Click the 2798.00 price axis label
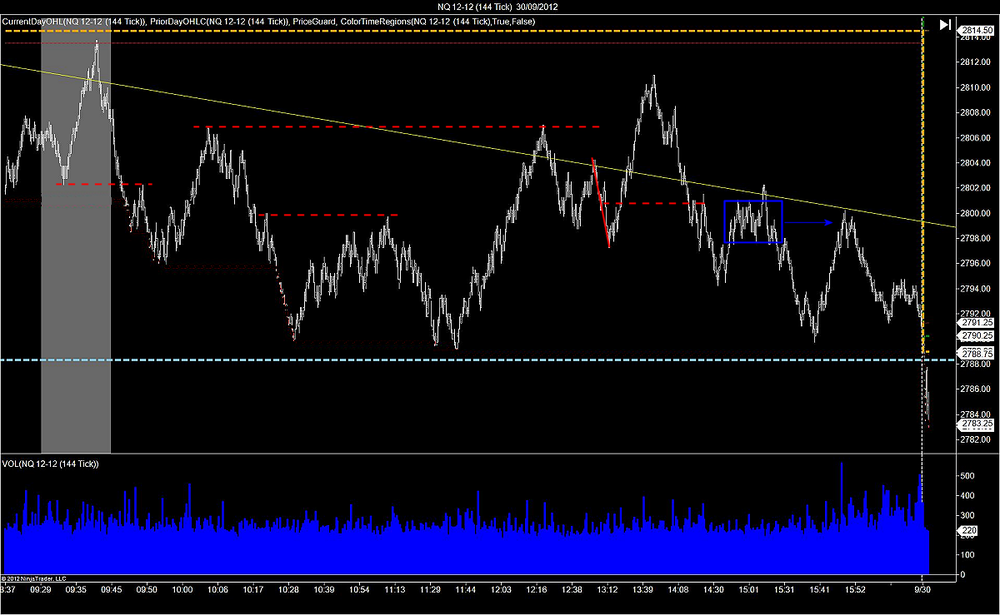This screenshot has width=1000, height=615. click(x=975, y=238)
